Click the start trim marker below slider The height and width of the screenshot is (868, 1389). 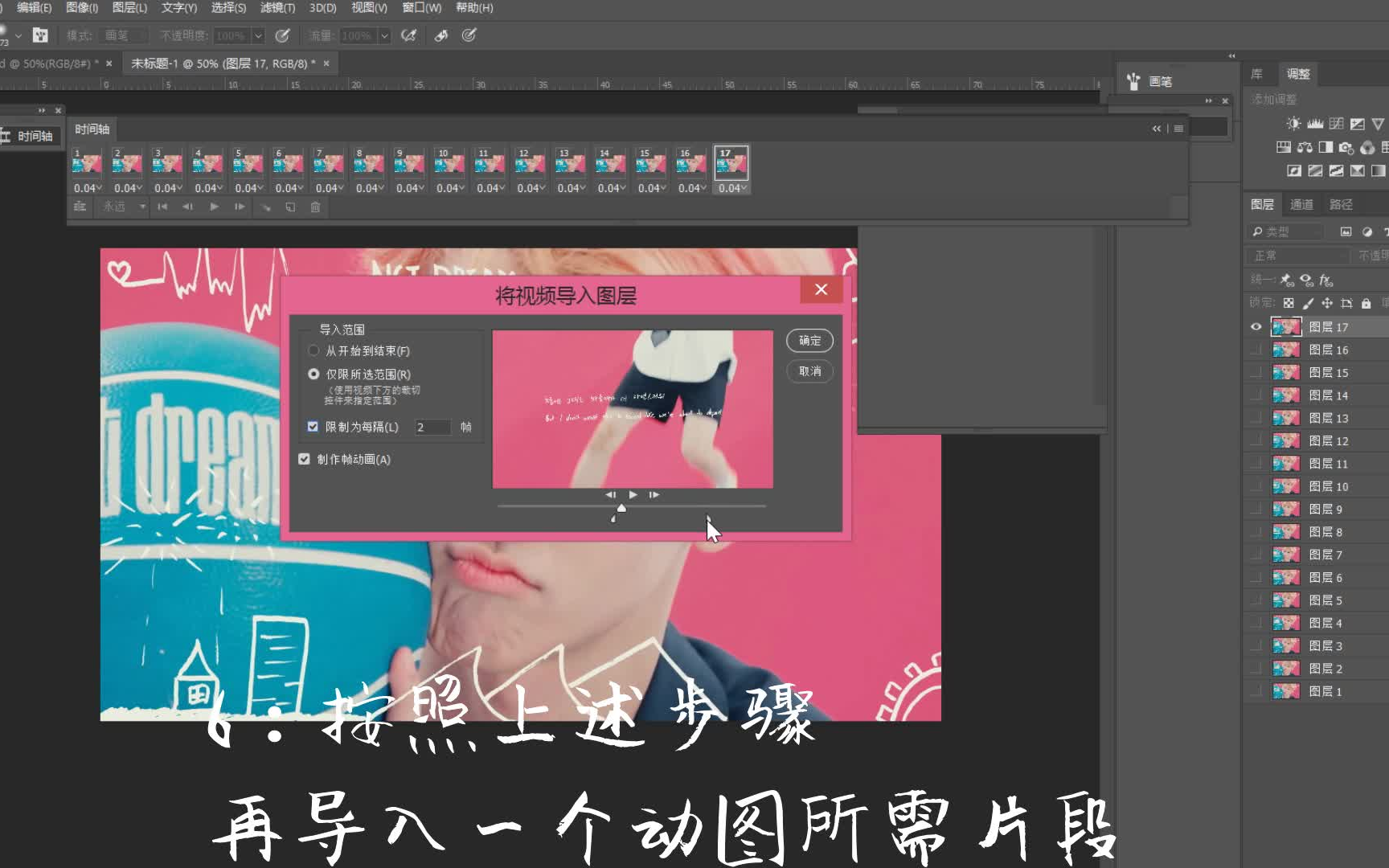(613, 519)
